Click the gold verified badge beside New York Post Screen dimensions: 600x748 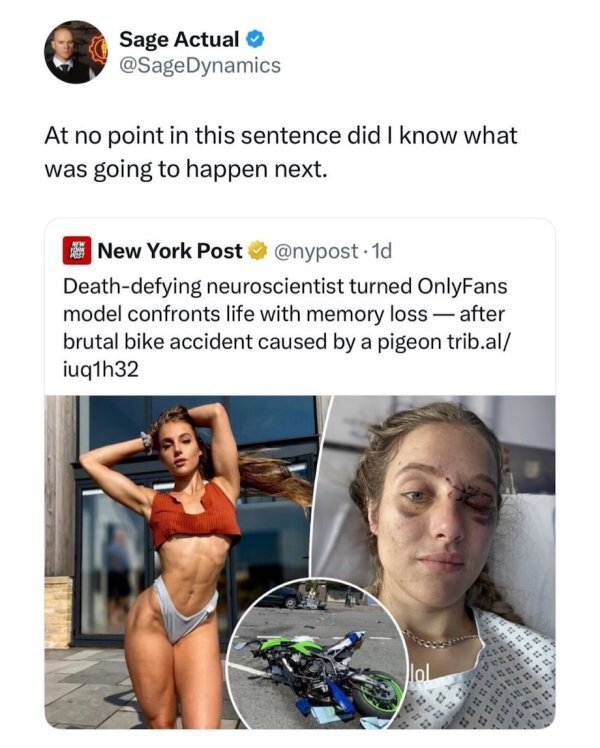(257, 251)
